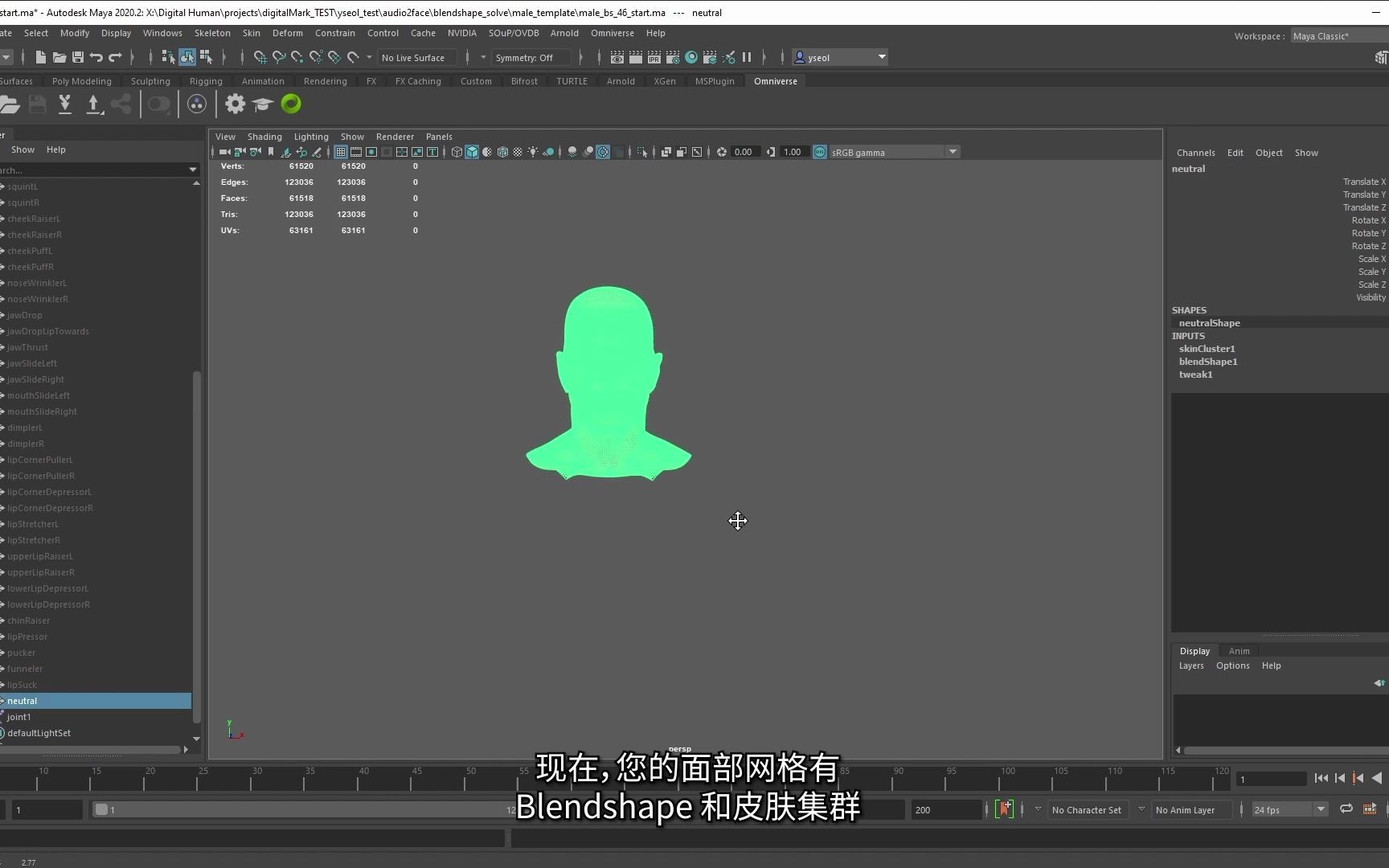This screenshot has width=1389, height=868.
Task: Open Maya settings via the gear icon on the shelf
Action: click(x=234, y=104)
